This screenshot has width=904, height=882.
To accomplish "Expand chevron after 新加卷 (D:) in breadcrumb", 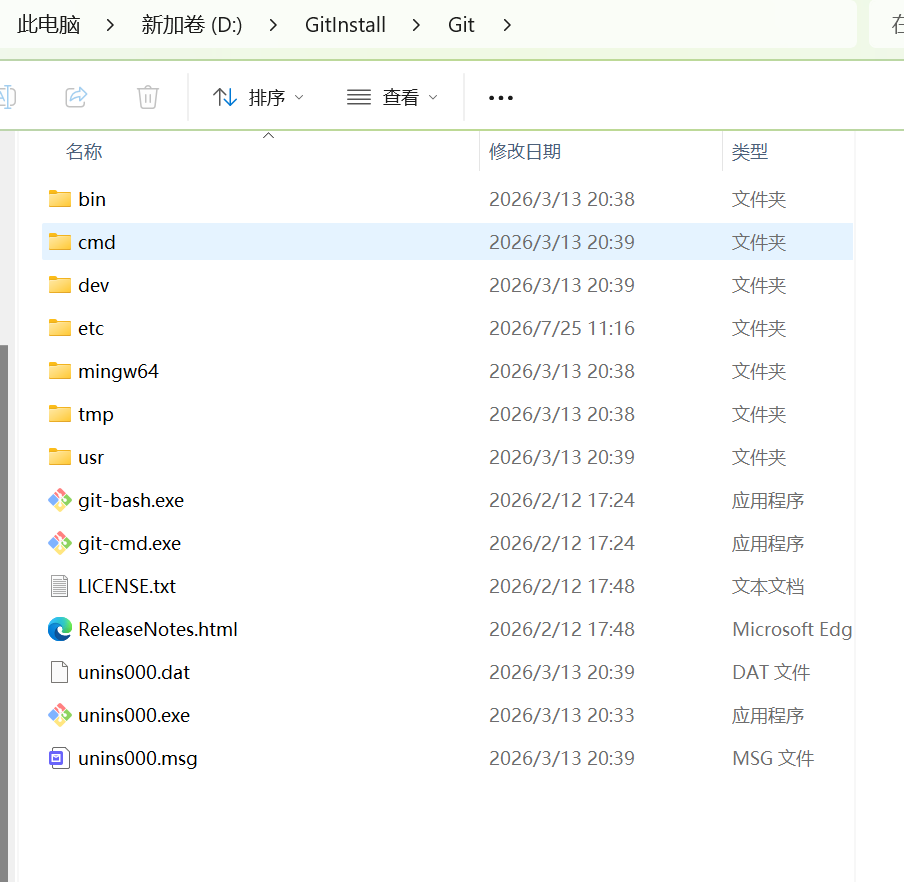I will pos(273,25).
